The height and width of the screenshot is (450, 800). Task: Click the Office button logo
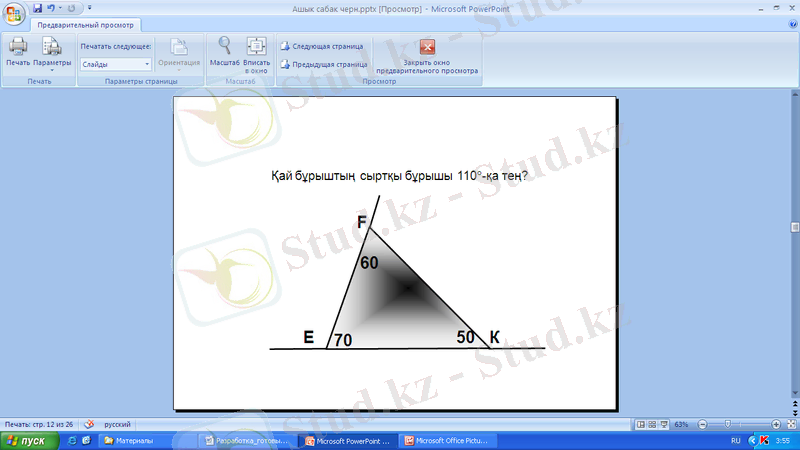coord(14,12)
